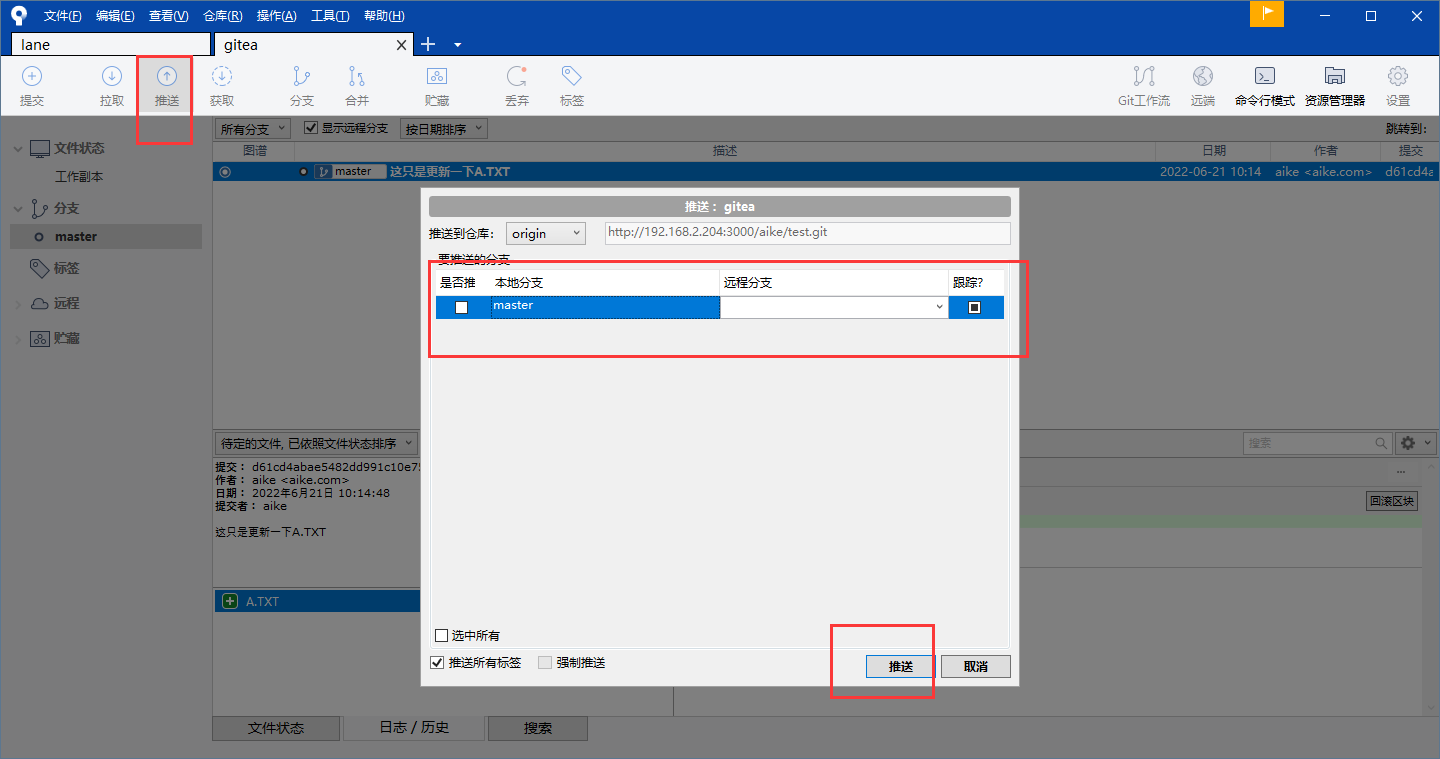The width and height of the screenshot is (1440, 759).
Task: Select the 这只是更新一下A.TXT commit row
Action: tap(825, 172)
